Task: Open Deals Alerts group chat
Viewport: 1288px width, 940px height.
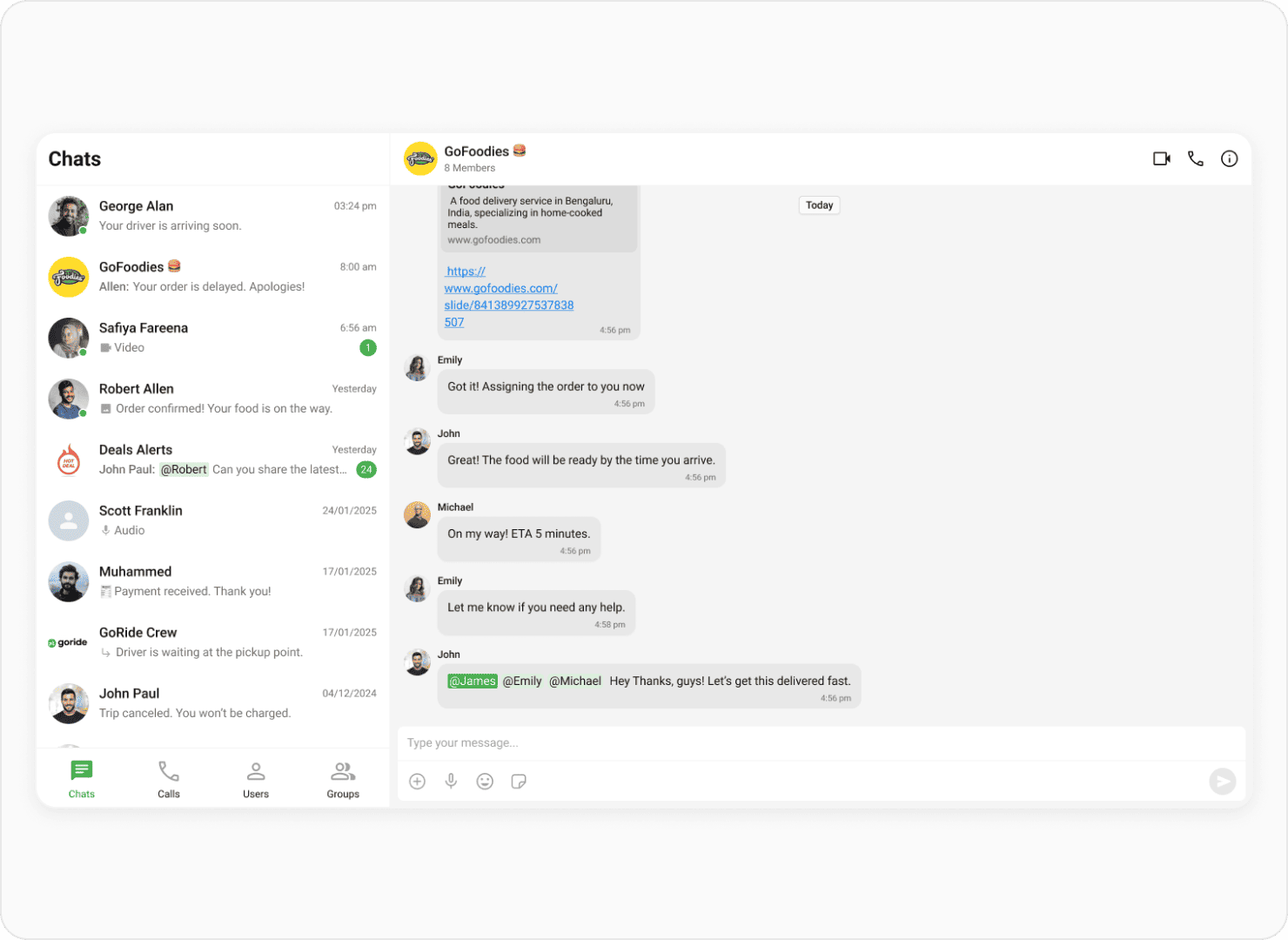Action: click(x=212, y=460)
